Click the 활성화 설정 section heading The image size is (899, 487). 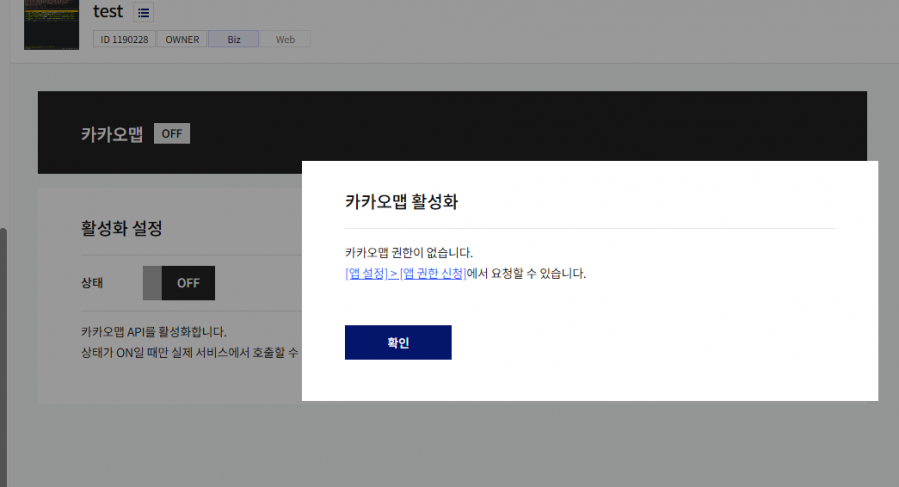coord(121,228)
